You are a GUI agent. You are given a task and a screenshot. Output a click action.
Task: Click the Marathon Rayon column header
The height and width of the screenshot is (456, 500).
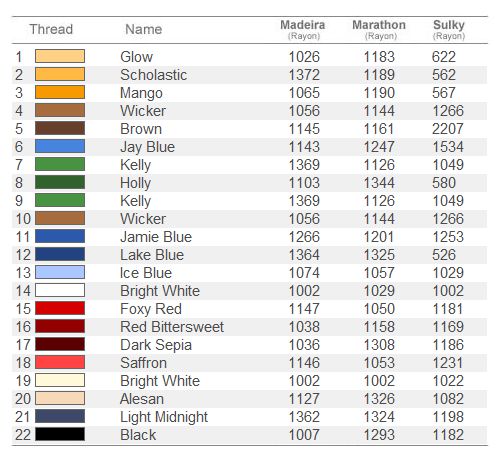[x=379, y=29]
